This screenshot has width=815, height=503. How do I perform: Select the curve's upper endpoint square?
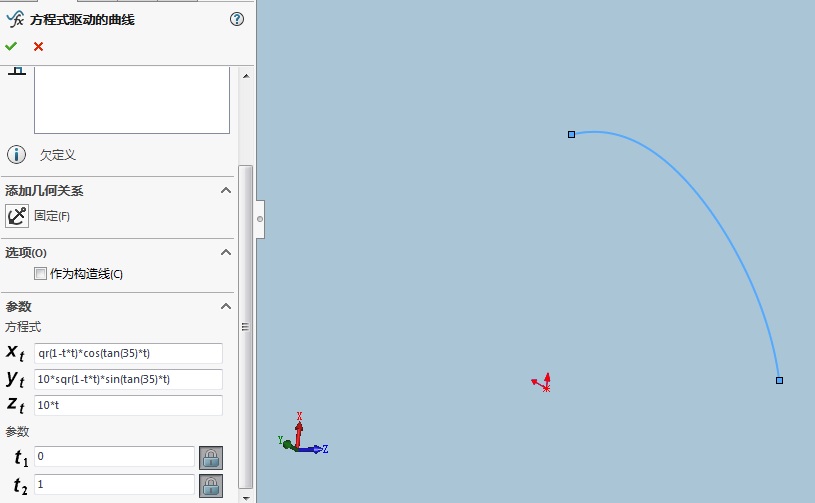coord(571,135)
